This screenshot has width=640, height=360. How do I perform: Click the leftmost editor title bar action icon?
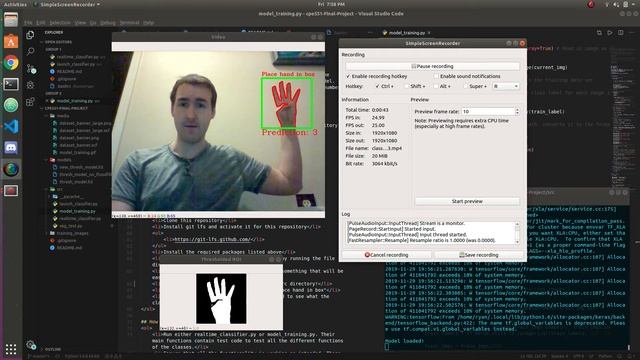[599, 33]
